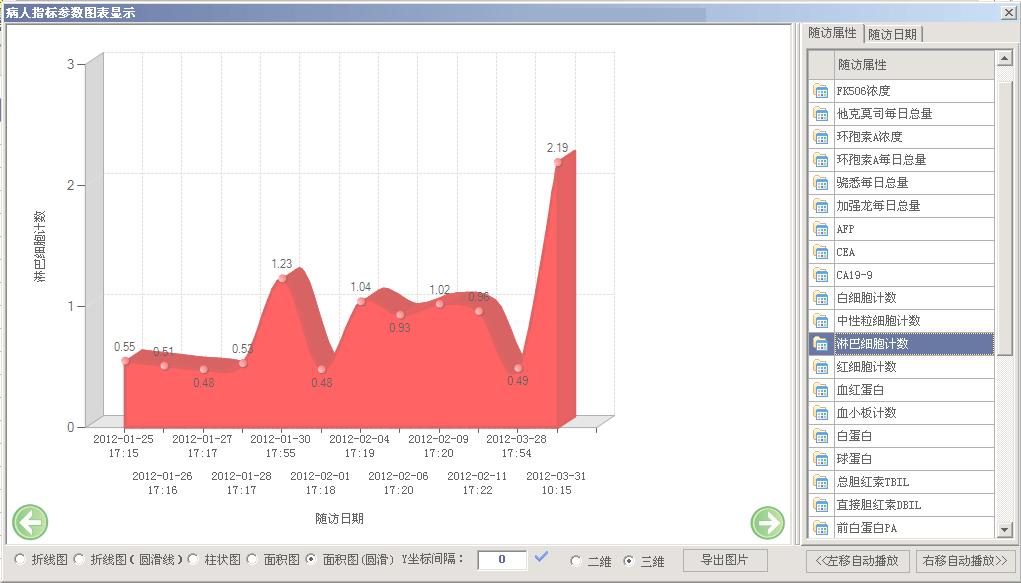Viewport: 1021px width, 583px height.
Task: Click the icon beside 球蛋白 row
Action: [821, 459]
